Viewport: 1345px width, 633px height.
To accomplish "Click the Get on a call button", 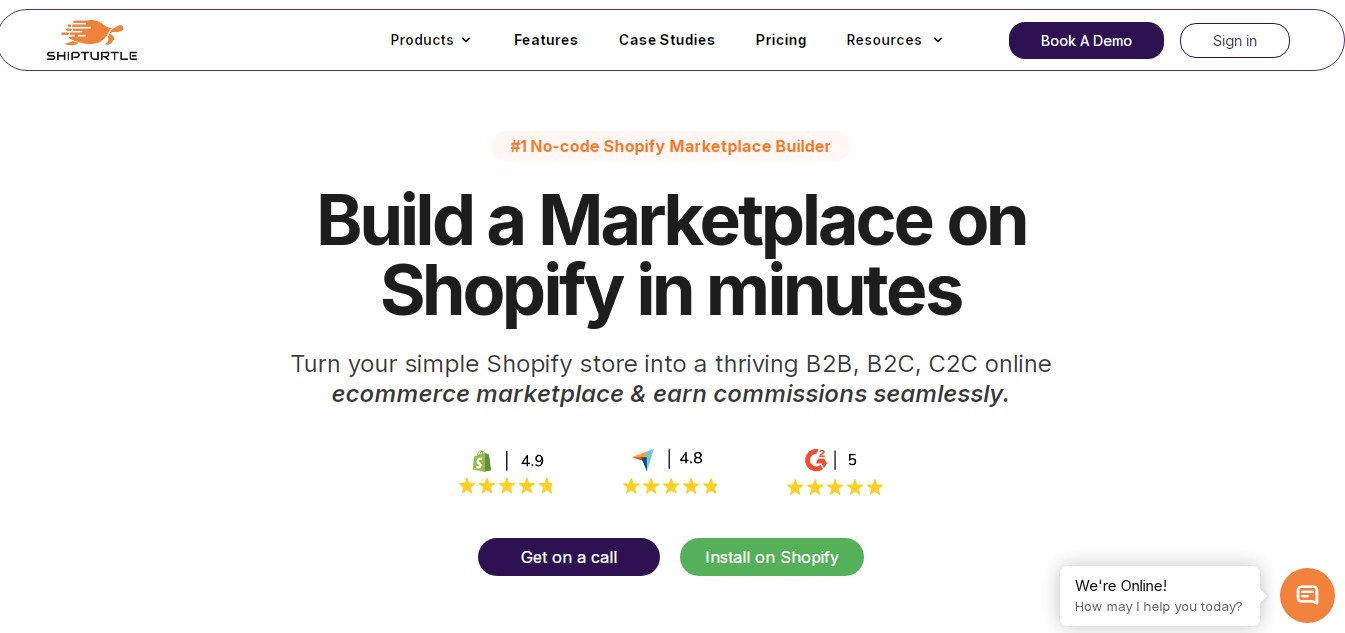I will pyautogui.click(x=569, y=557).
